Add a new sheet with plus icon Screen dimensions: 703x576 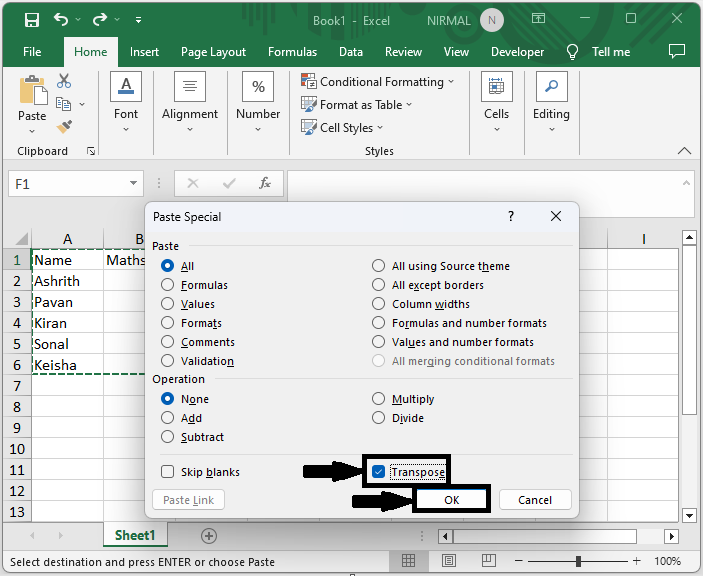click(x=209, y=536)
